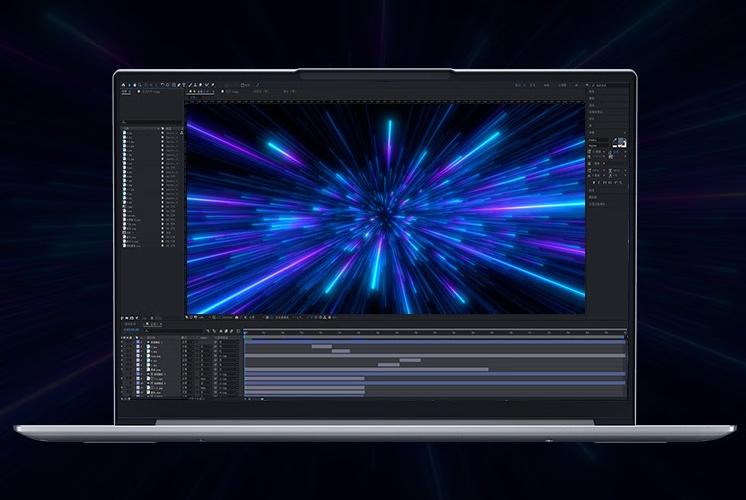The image size is (746, 500).
Task: Take a snapshot with the viewer camera icon
Action: [236, 317]
